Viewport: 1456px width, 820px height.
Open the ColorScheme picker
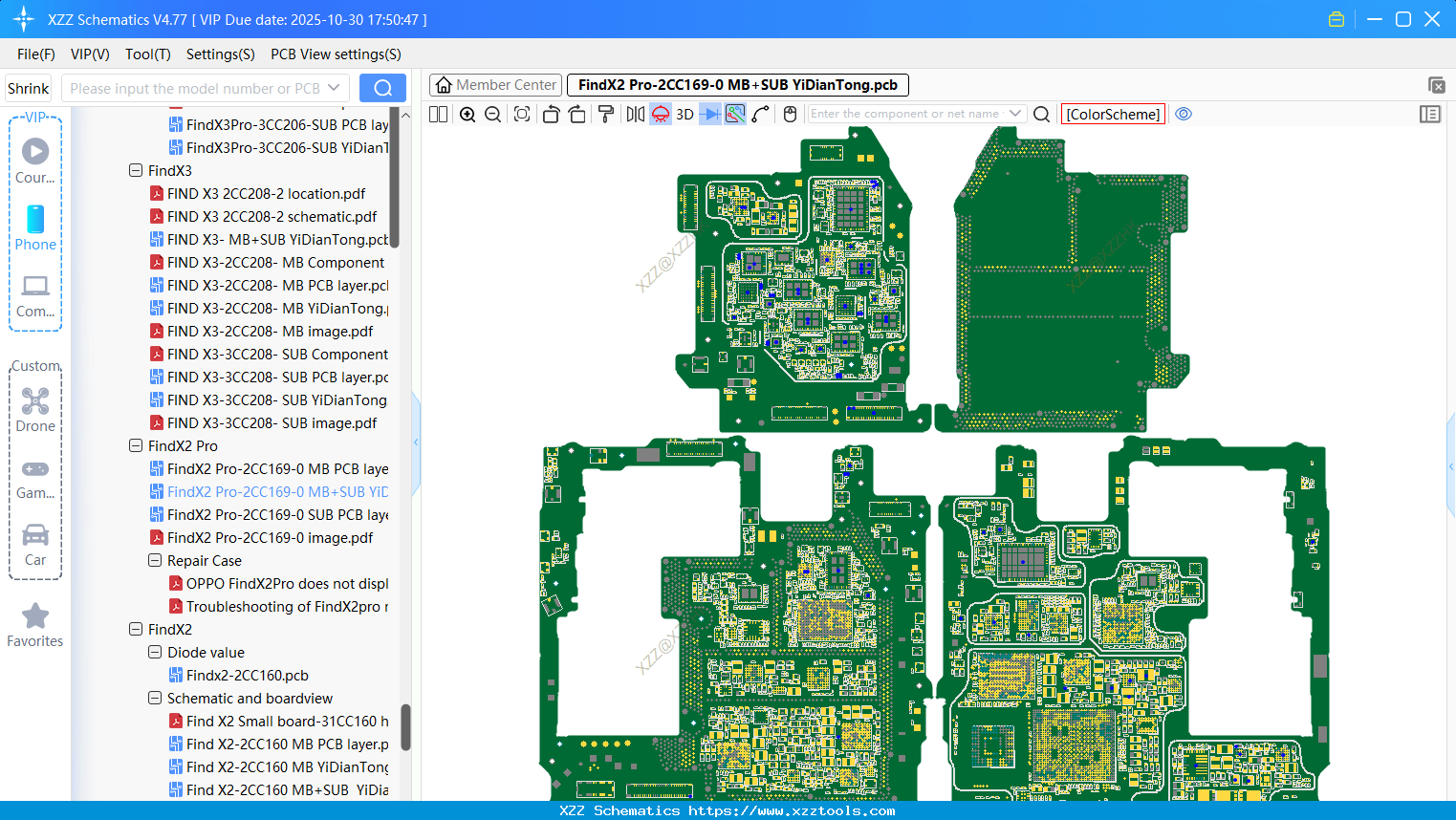pos(1113,114)
